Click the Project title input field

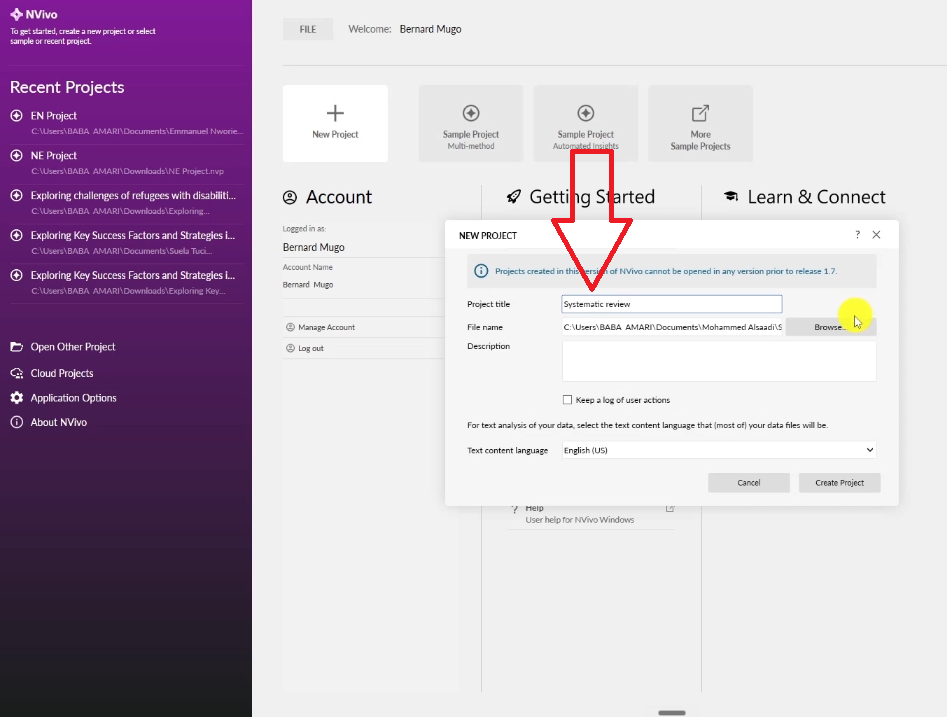click(672, 304)
